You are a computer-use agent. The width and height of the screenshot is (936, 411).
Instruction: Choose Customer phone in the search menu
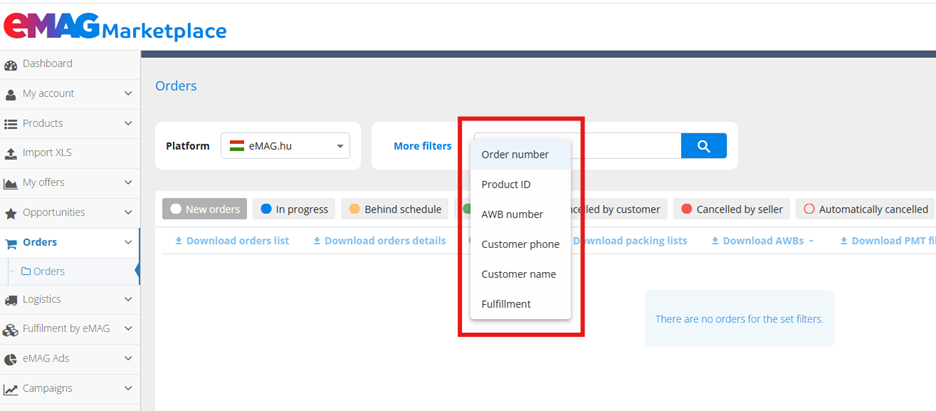tap(520, 245)
